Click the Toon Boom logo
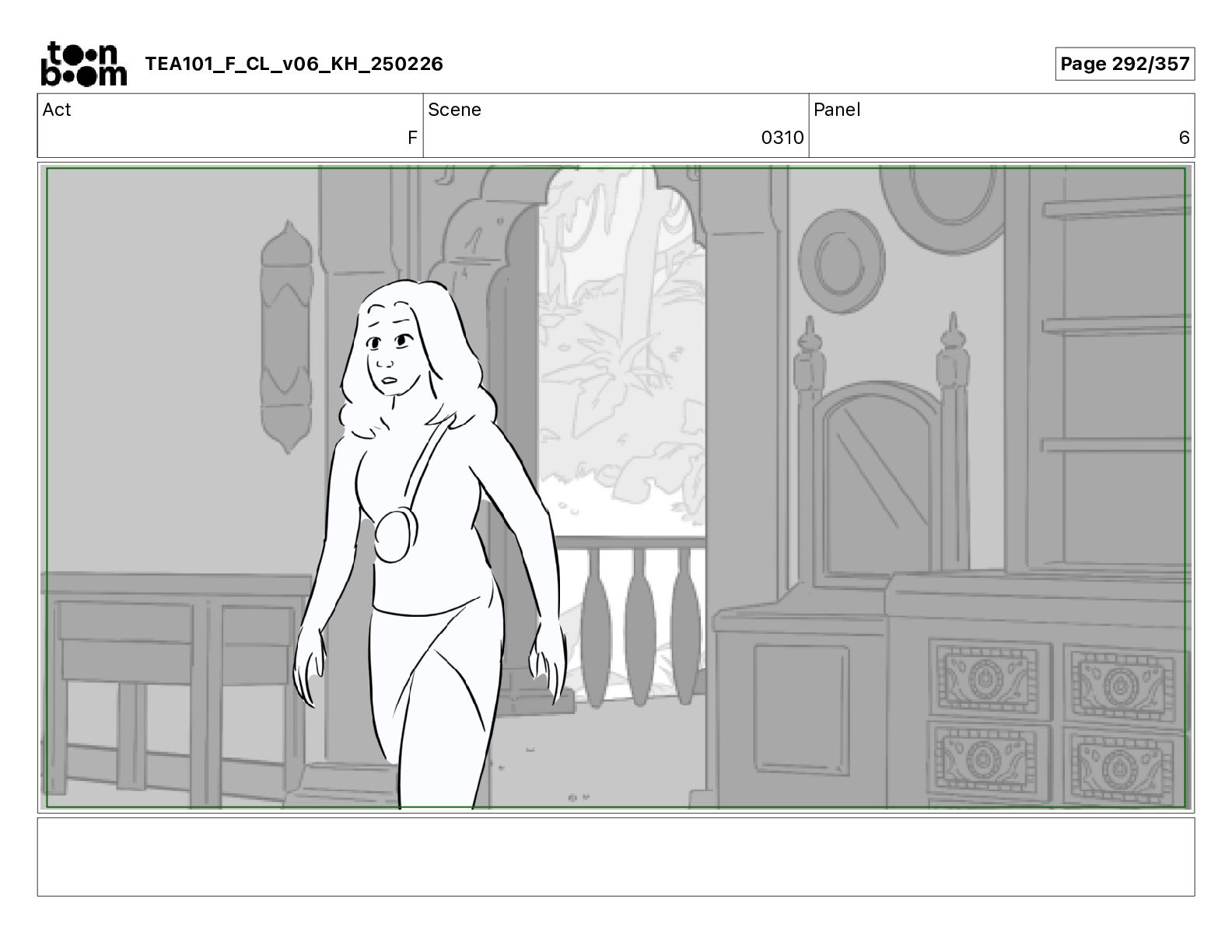This screenshot has width=1232, height=952. click(x=83, y=64)
